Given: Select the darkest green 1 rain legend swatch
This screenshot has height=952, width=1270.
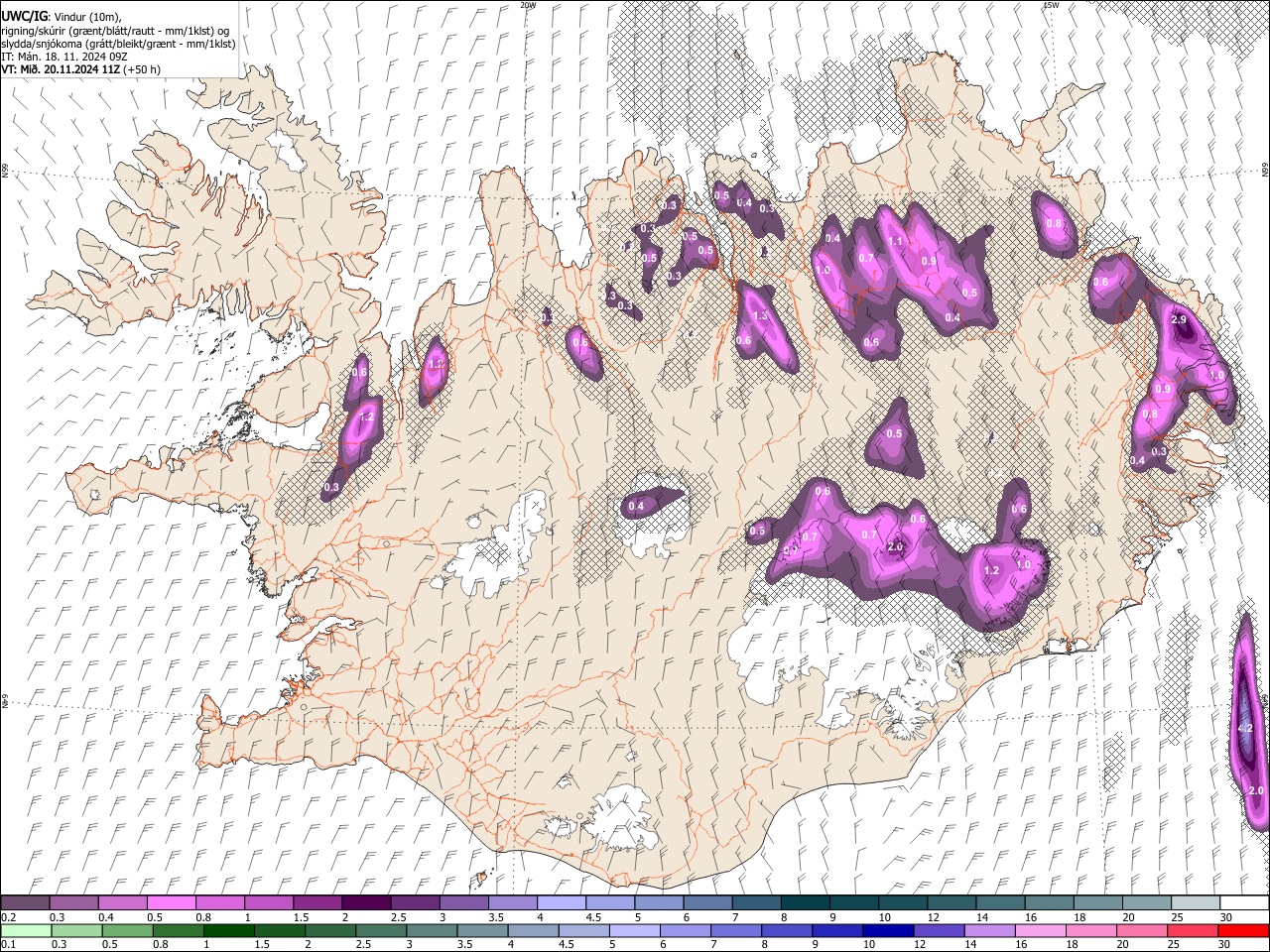Looking at the screenshot, I should point(228,930).
